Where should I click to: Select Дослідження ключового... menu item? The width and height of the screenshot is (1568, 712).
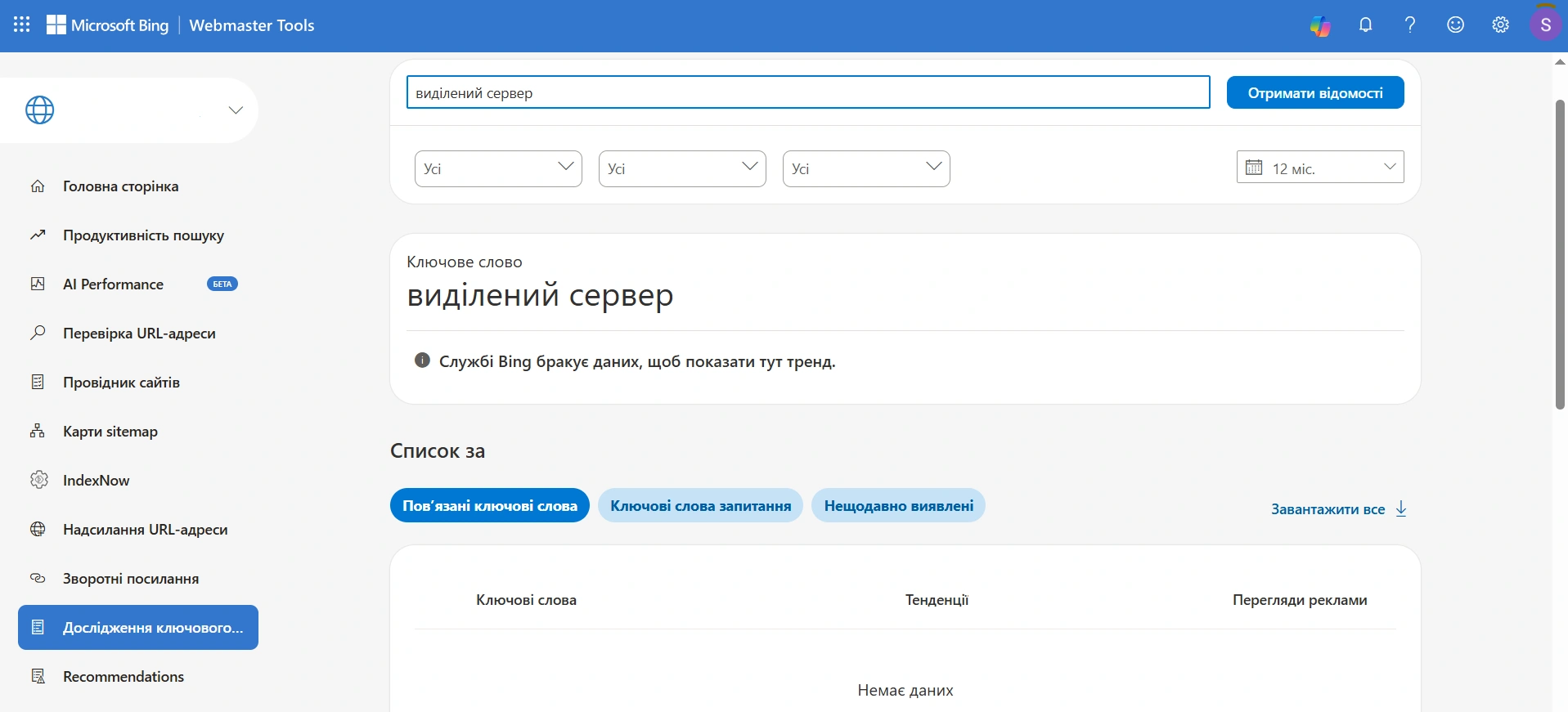point(138,628)
